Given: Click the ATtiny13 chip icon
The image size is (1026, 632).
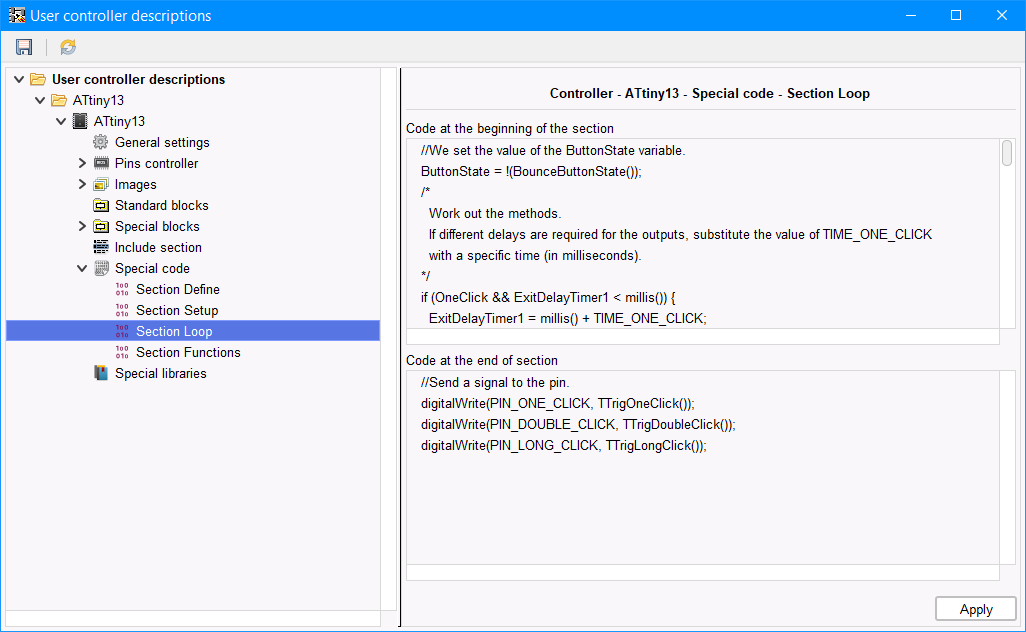Looking at the screenshot, I should [x=80, y=121].
